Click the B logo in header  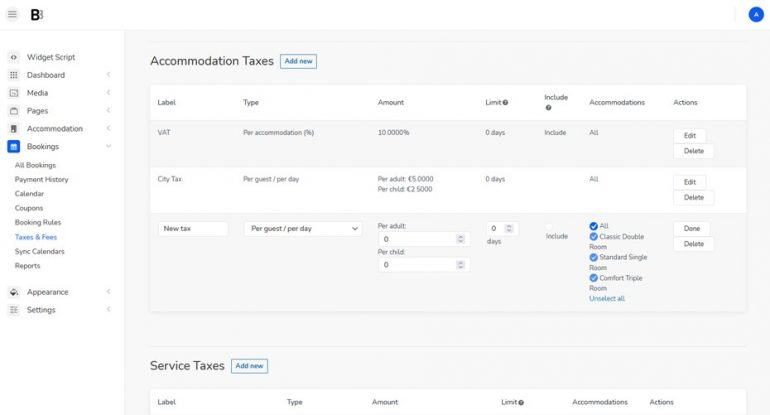tap(37, 15)
